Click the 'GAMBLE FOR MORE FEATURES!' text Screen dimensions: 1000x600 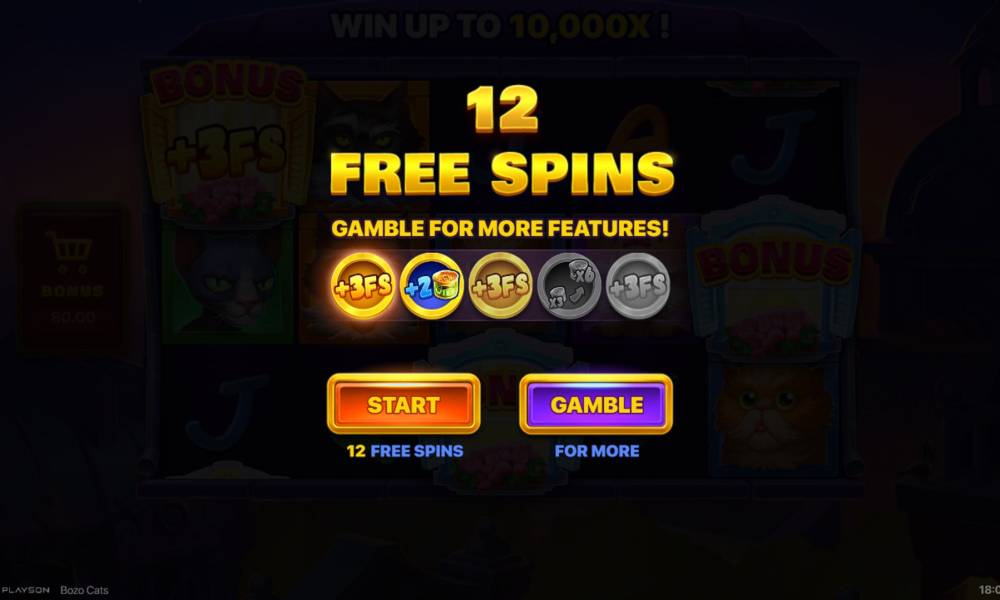click(501, 228)
